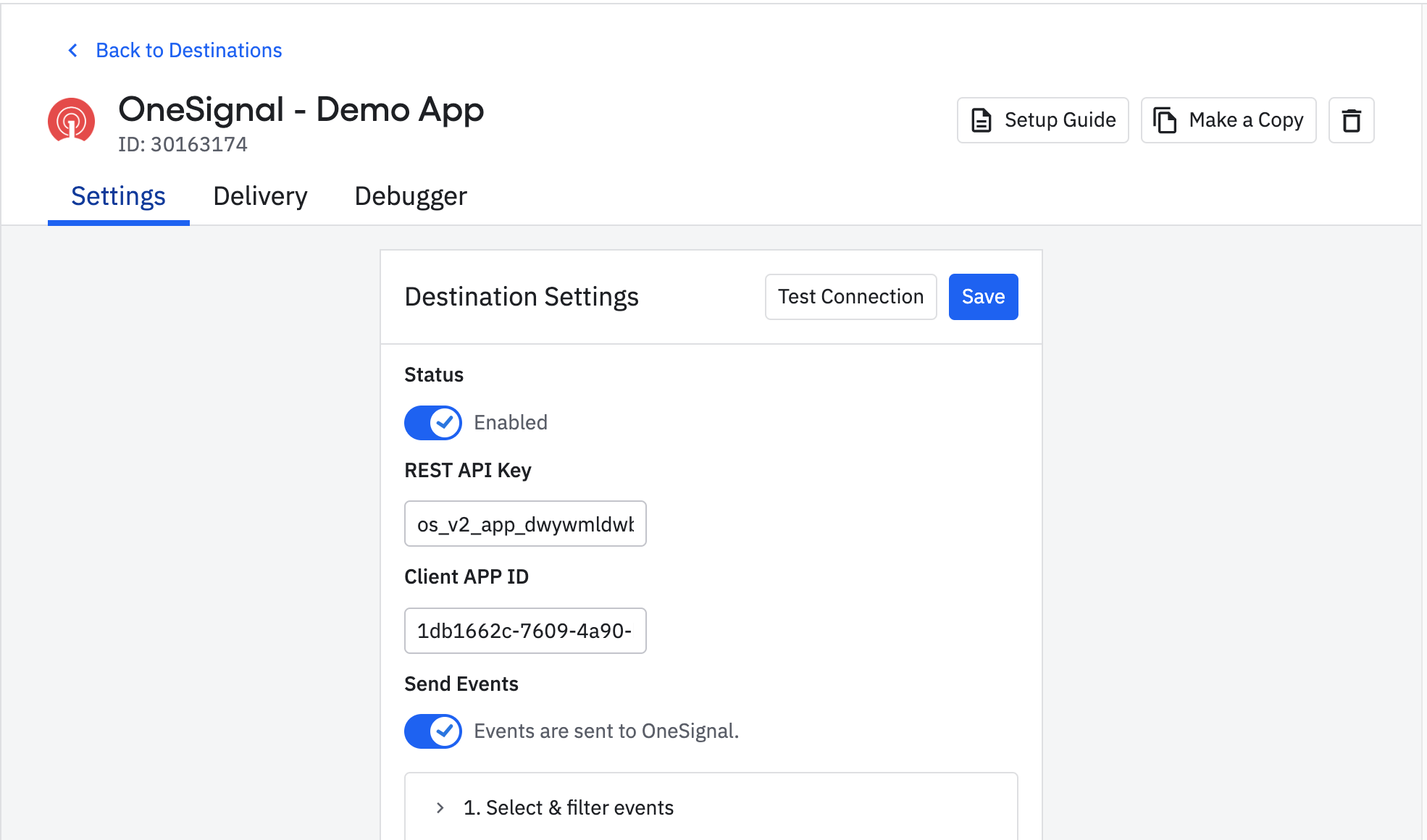Viewport: 1427px width, 840px height.
Task: Click the REST API Key label
Action: point(468,471)
